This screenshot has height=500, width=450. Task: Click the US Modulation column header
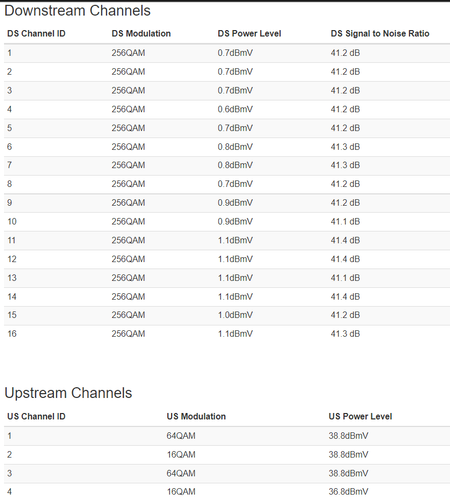pyautogui.click(x=196, y=416)
